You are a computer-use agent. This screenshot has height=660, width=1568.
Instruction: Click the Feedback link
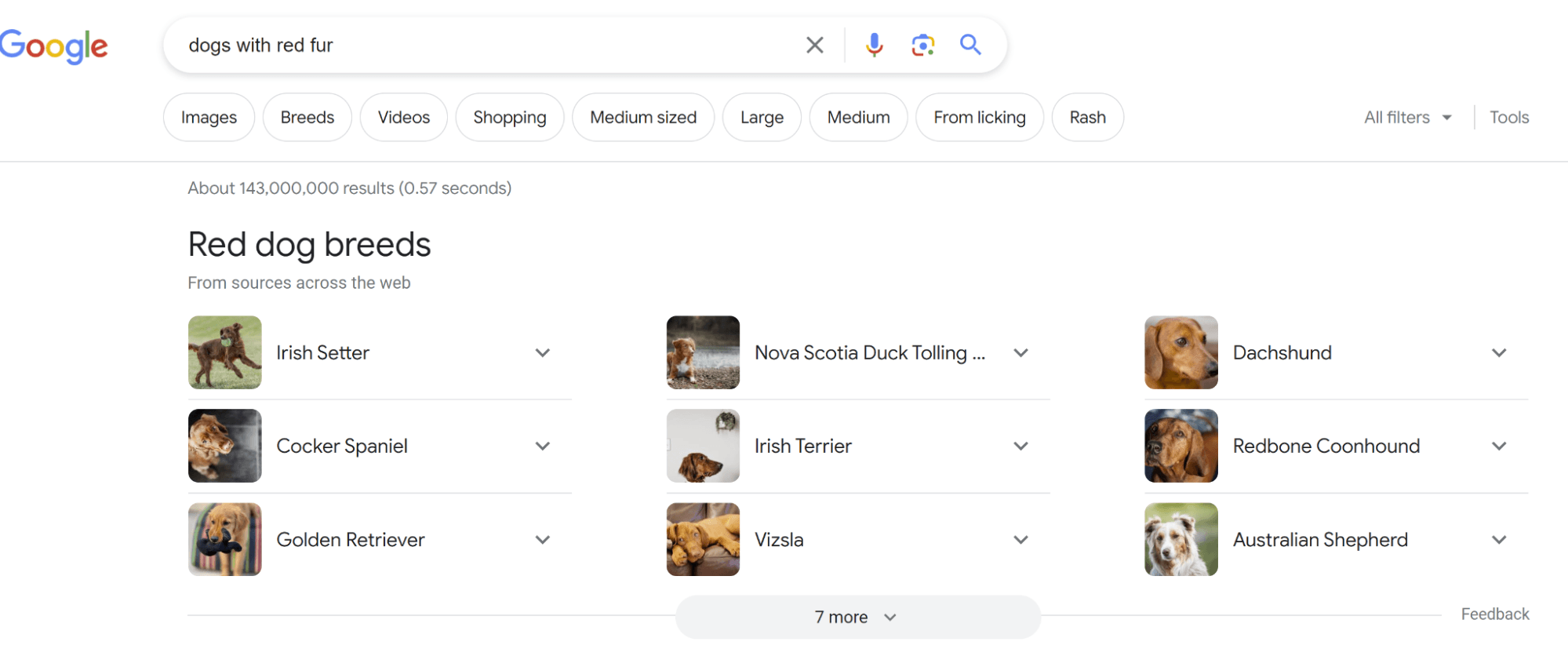click(x=1494, y=614)
